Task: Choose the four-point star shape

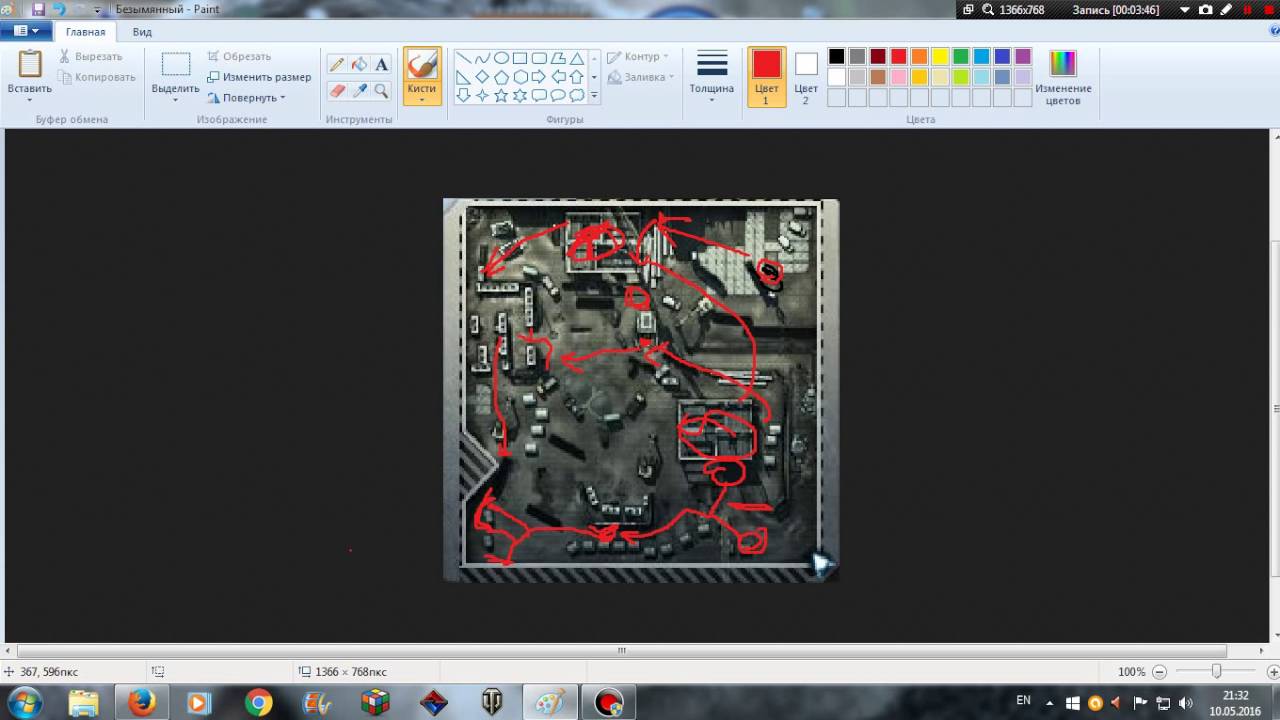Action: click(483, 96)
